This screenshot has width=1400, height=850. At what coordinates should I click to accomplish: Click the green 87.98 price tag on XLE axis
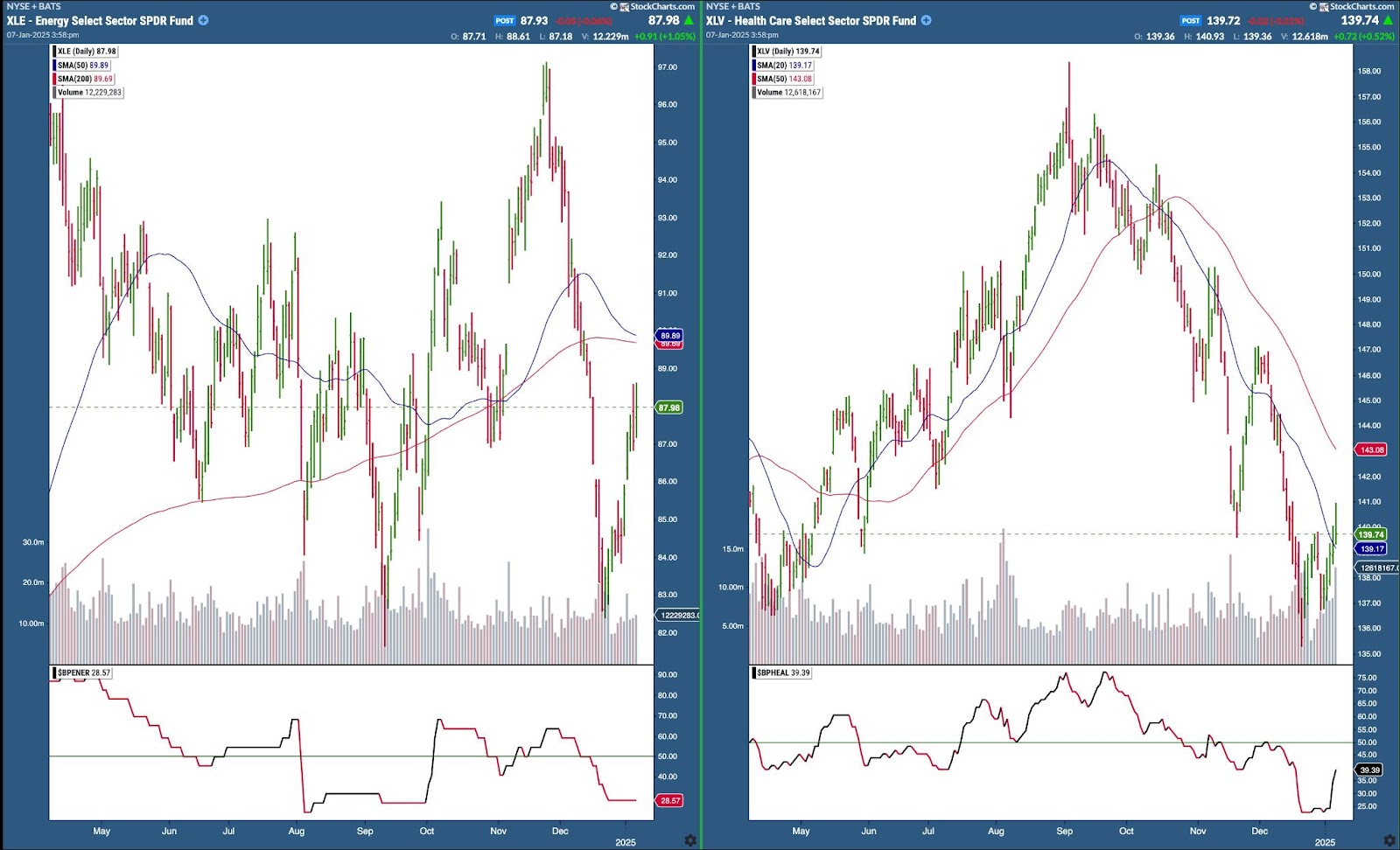pyautogui.click(x=669, y=408)
